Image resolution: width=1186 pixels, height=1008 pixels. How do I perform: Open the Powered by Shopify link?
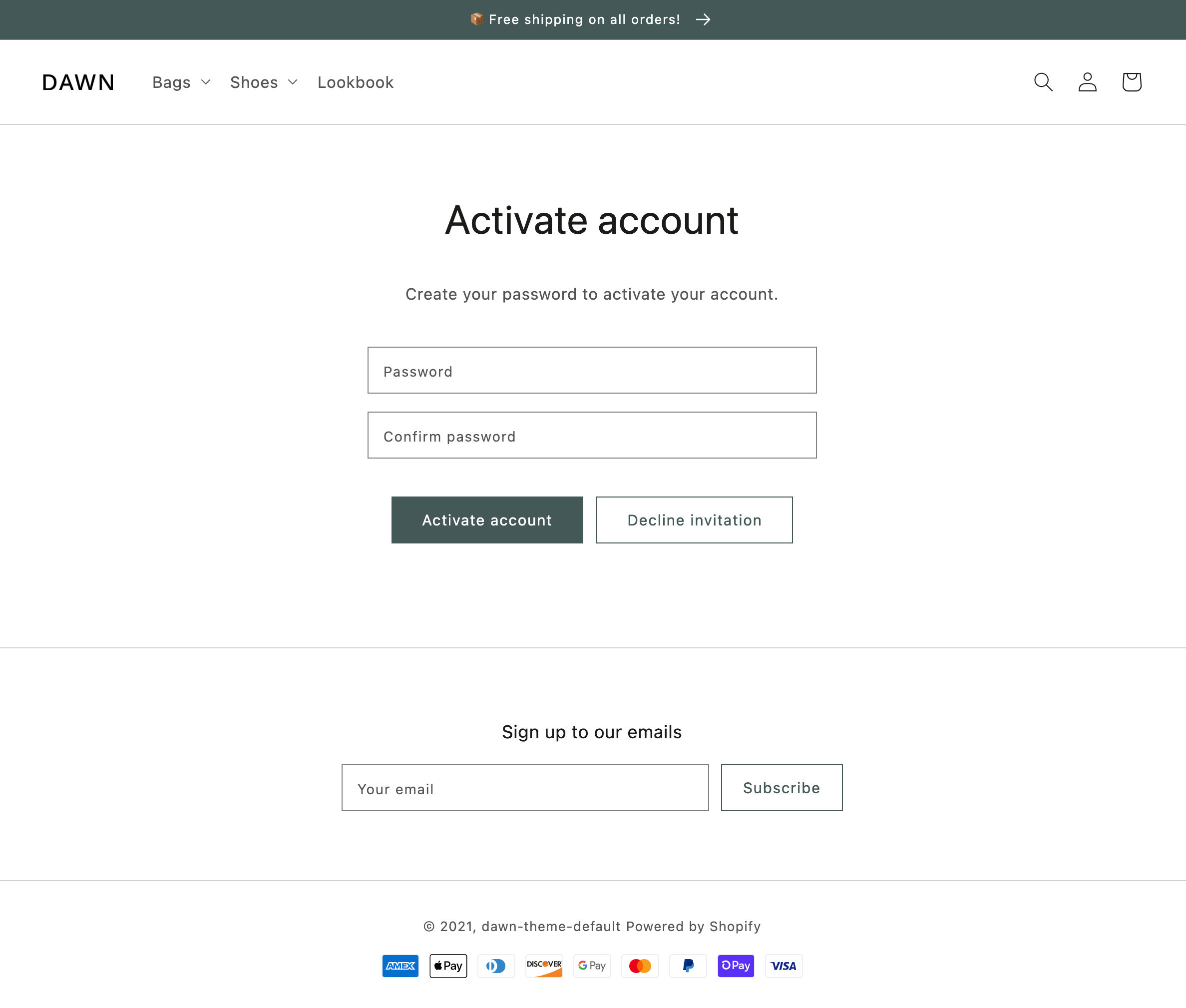click(693, 926)
